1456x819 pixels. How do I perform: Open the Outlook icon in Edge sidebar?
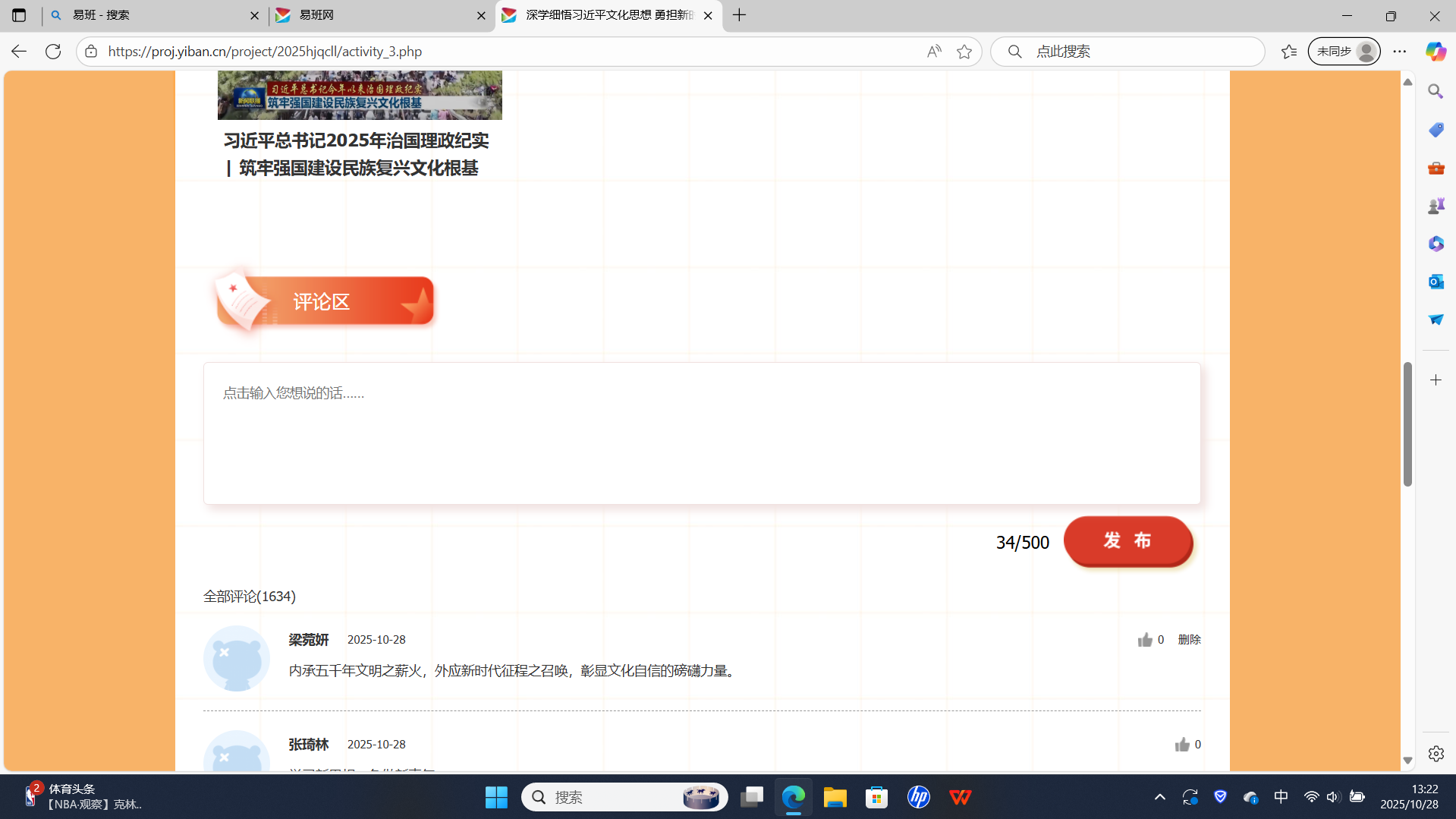coord(1436,282)
